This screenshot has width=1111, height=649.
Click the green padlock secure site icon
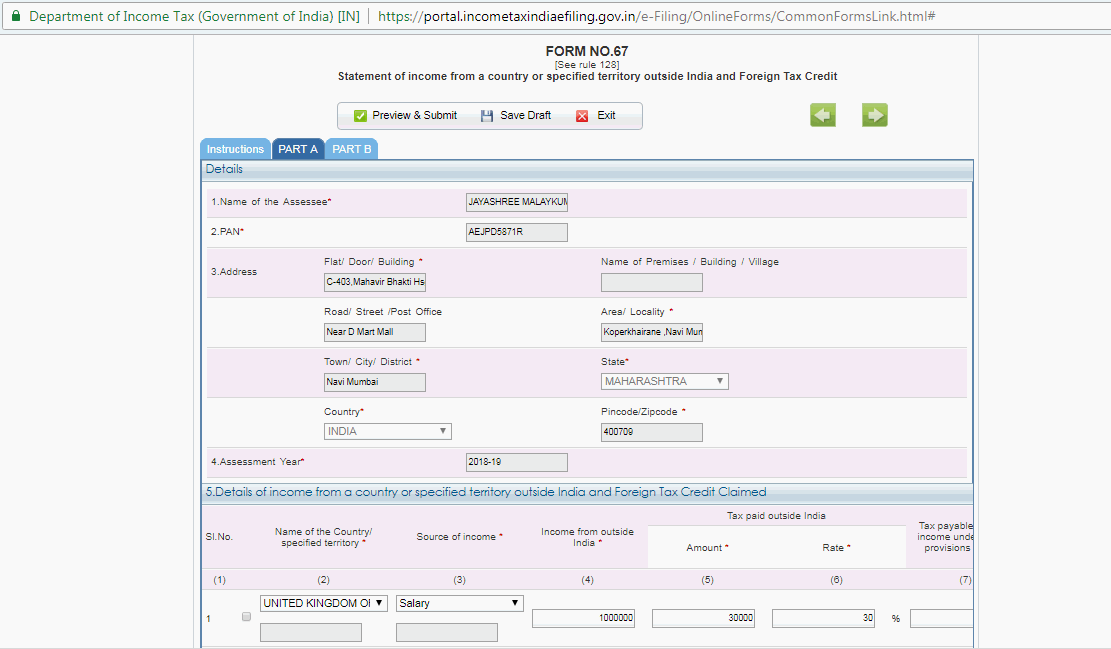click(15, 17)
